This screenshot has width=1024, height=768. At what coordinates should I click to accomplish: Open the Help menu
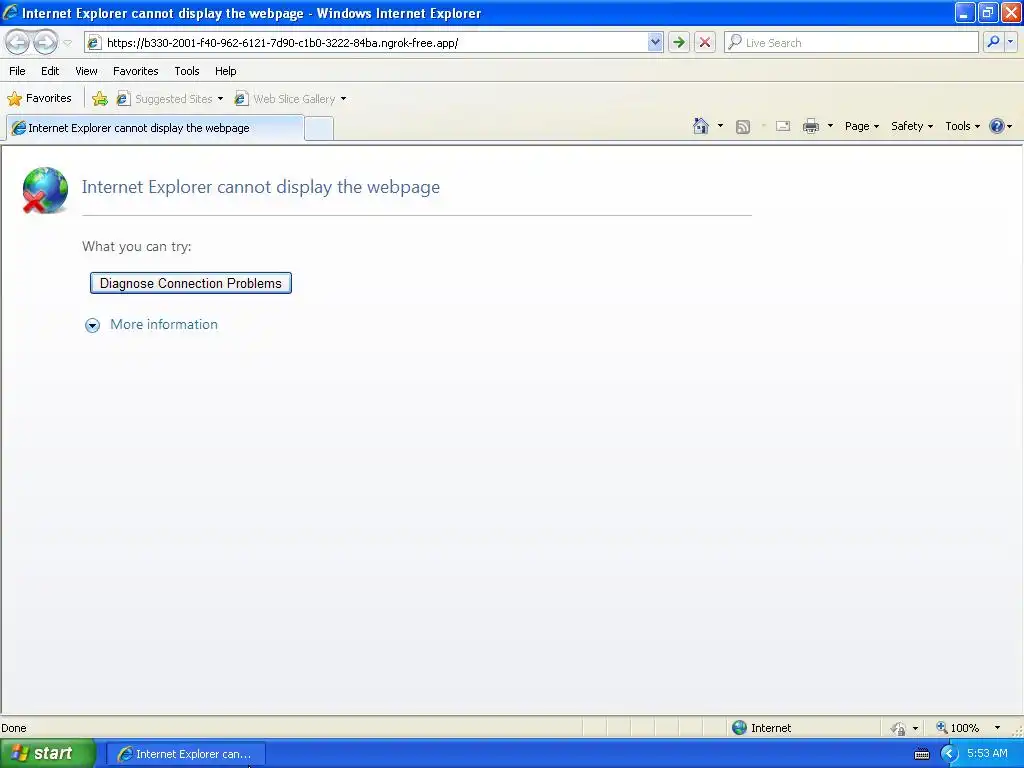[x=225, y=71]
